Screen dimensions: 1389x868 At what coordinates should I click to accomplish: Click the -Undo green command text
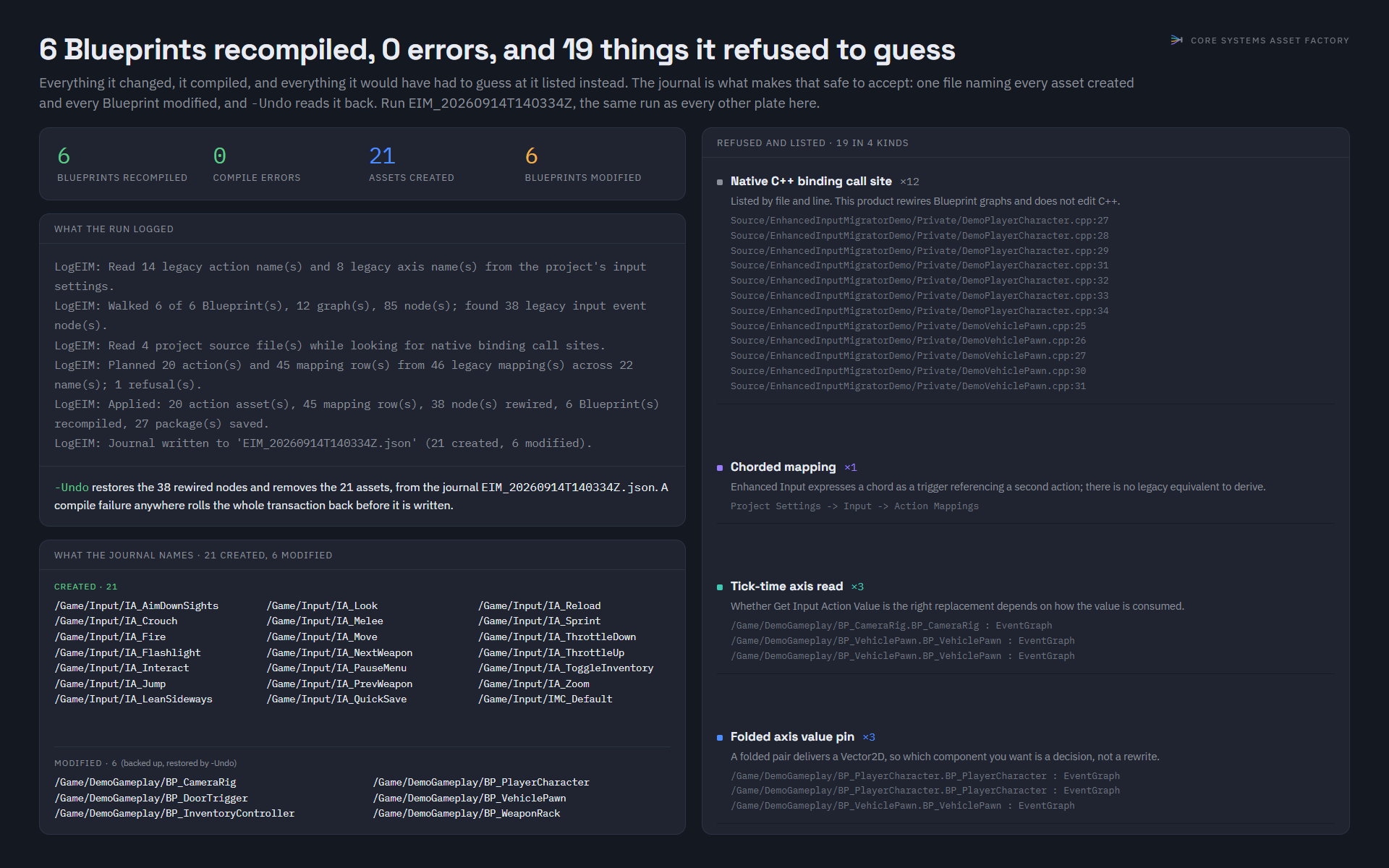(x=72, y=488)
